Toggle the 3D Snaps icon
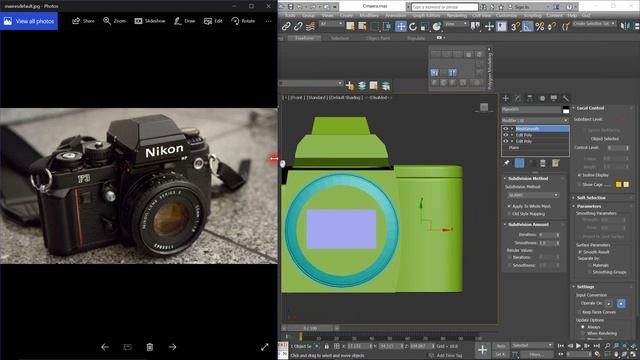640x360 pixels. pyautogui.click(x=515, y=27)
